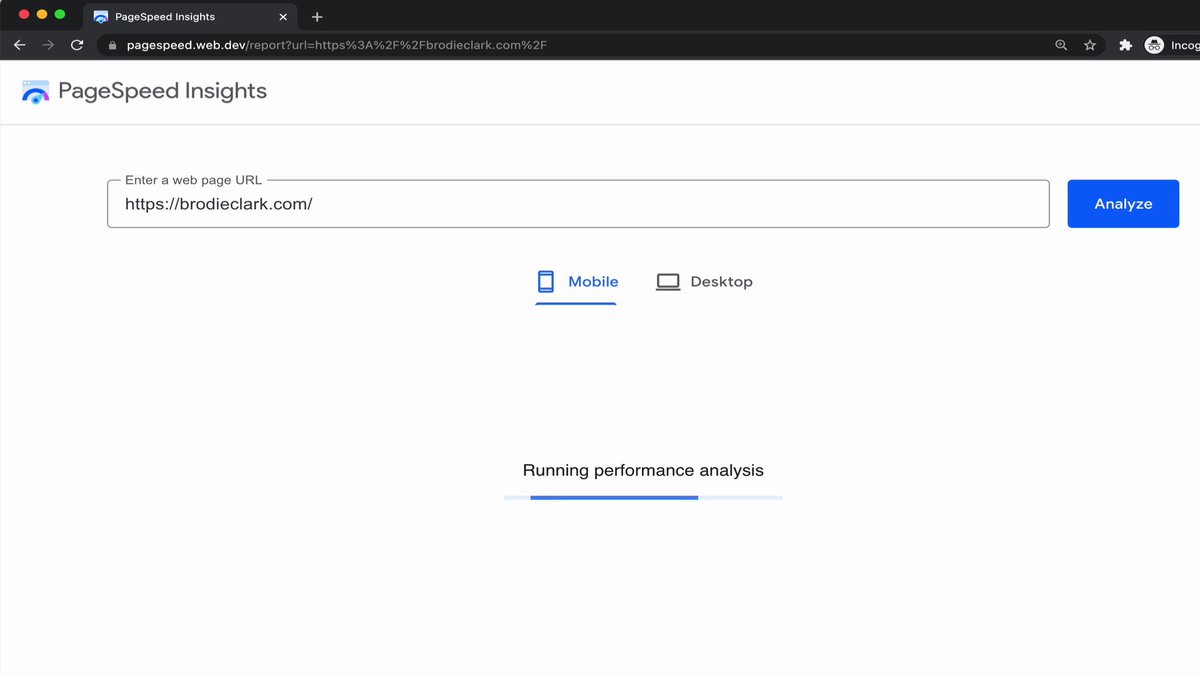Click the mobile phone icon

pyautogui.click(x=545, y=282)
